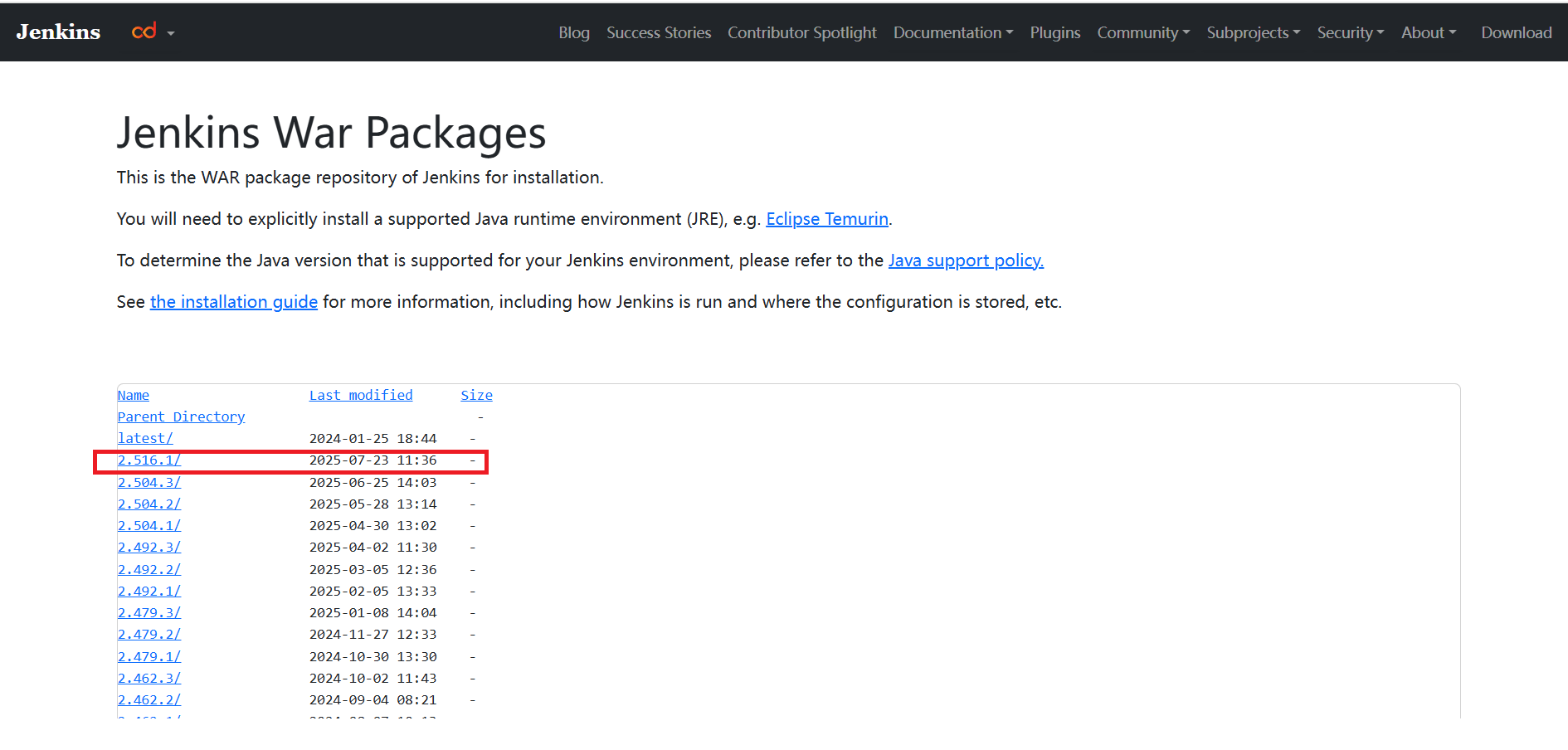Open the 2.492.1/ directory
1568x750 pixels.
pos(149,591)
